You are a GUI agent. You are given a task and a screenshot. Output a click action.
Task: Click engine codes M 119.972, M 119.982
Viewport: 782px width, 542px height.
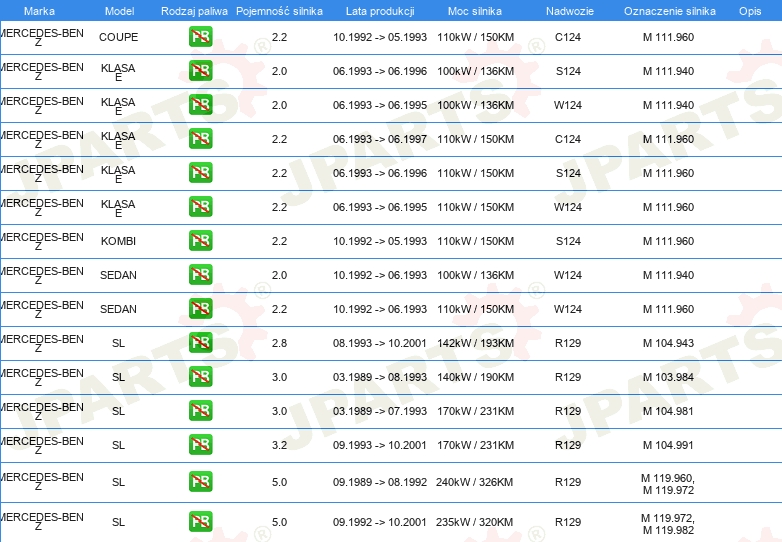668,524
